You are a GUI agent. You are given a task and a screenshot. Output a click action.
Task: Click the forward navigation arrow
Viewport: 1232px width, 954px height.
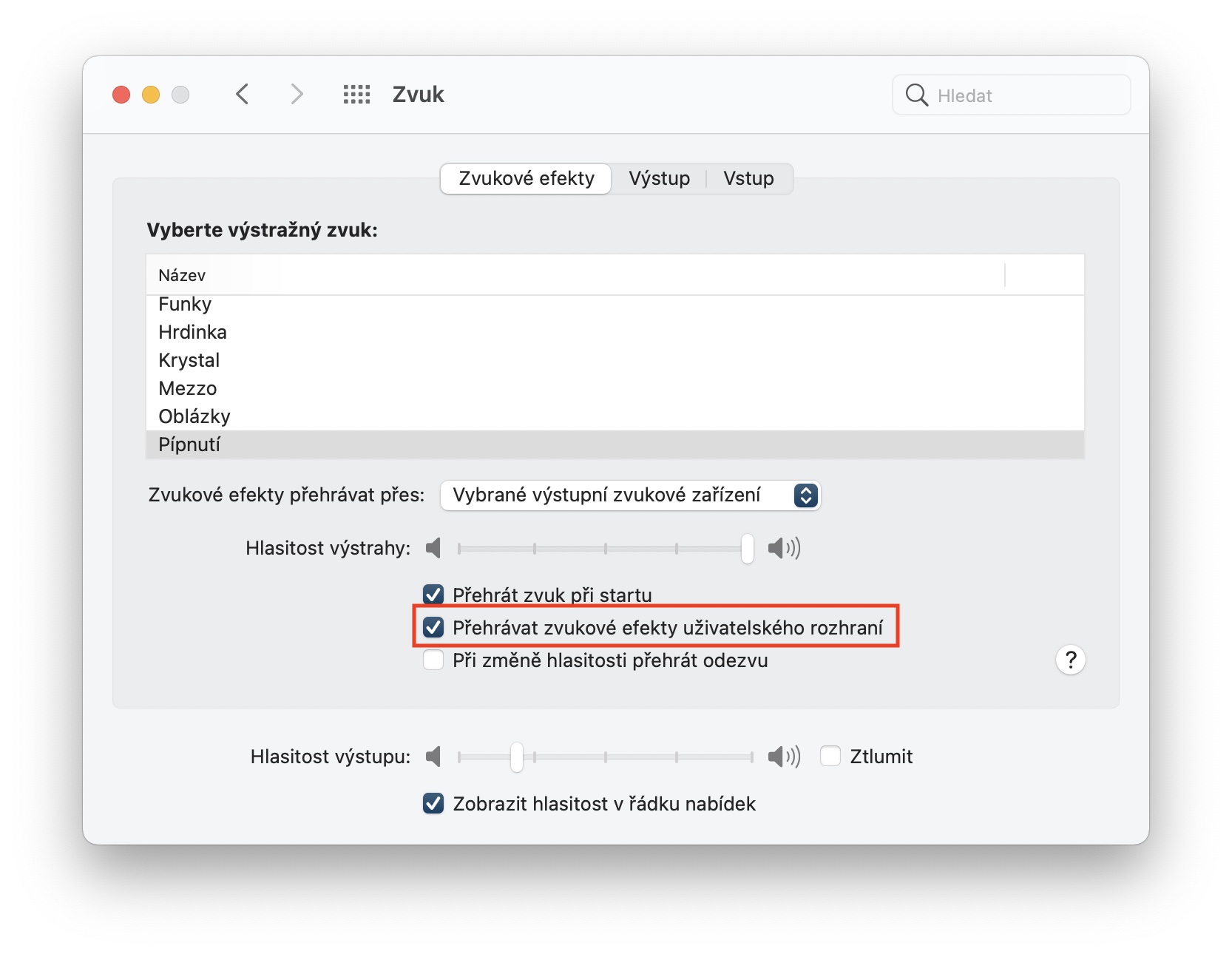[297, 95]
